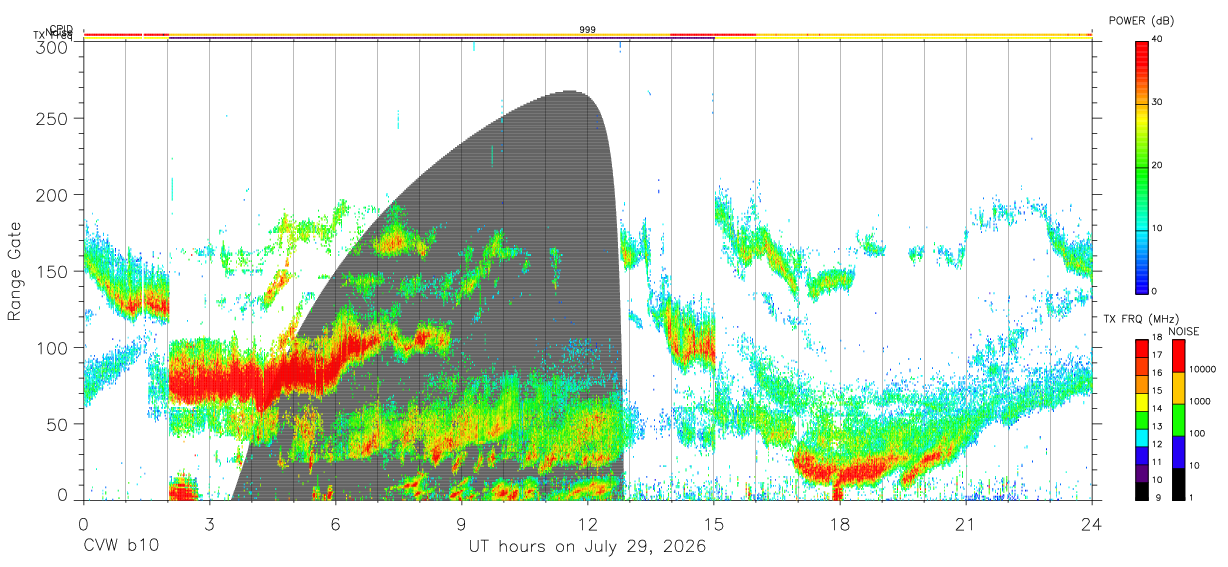This screenshot has width=1228, height=567.
Task: Click the 20 label on the power colorbar
Action: pyautogui.click(x=1158, y=165)
